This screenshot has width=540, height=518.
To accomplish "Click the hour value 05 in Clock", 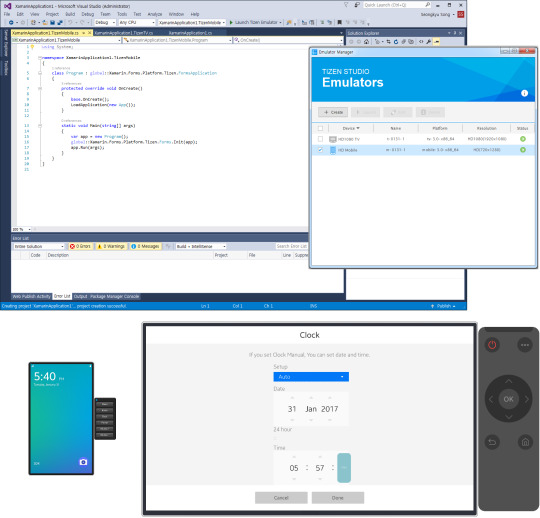I will pos(294,468).
